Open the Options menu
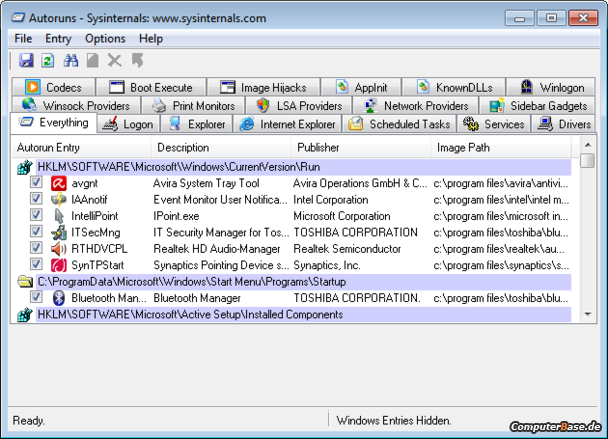 (x=105, y=38)
